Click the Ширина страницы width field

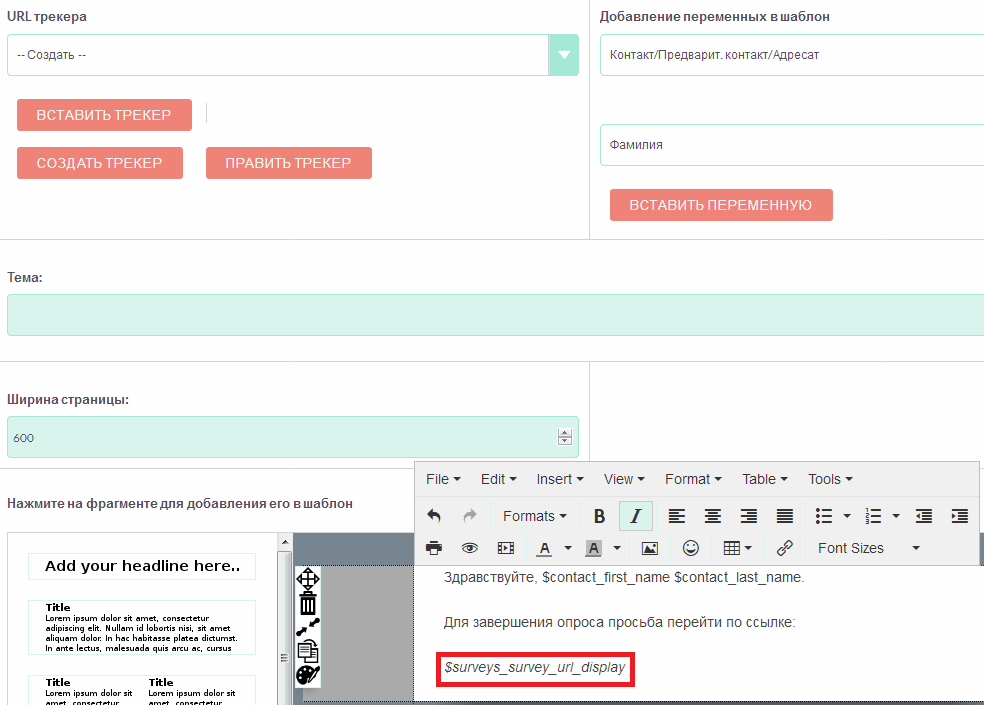tap(292, 437)
